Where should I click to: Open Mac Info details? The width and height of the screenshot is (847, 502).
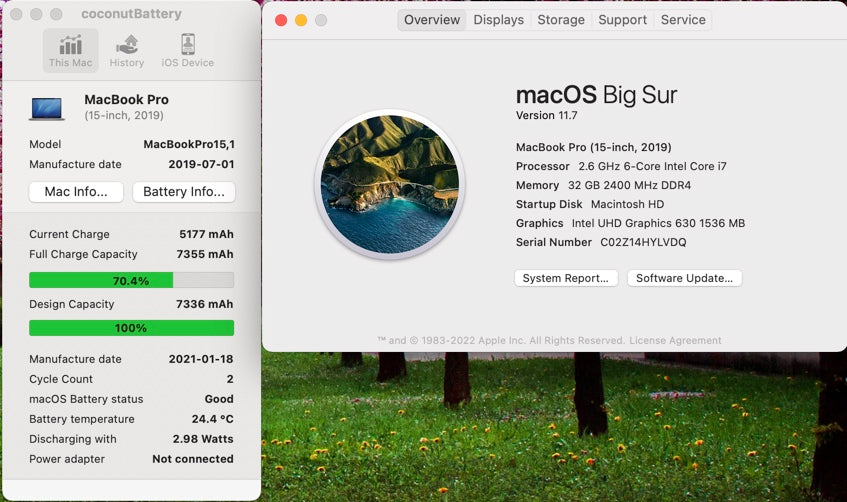[x=76, y=192]
